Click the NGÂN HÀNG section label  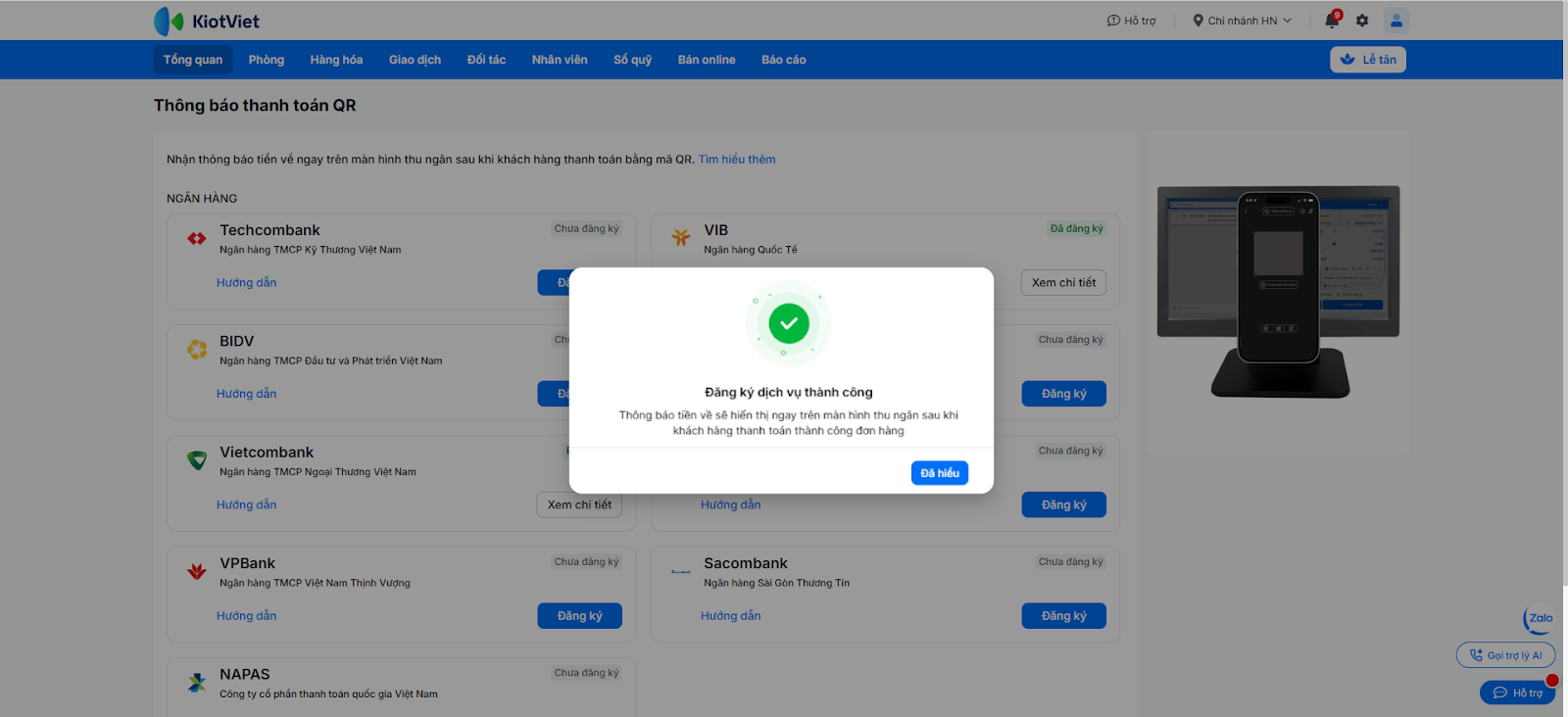click(202, 199)
